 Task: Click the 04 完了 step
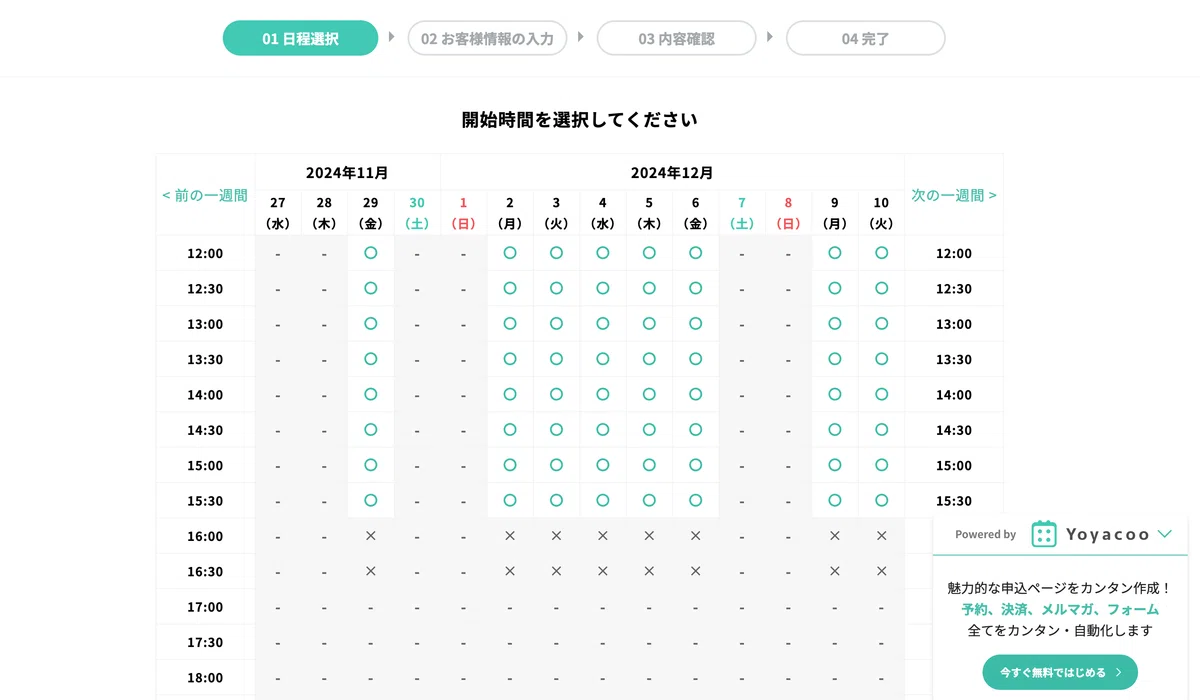tap(865, 39)
